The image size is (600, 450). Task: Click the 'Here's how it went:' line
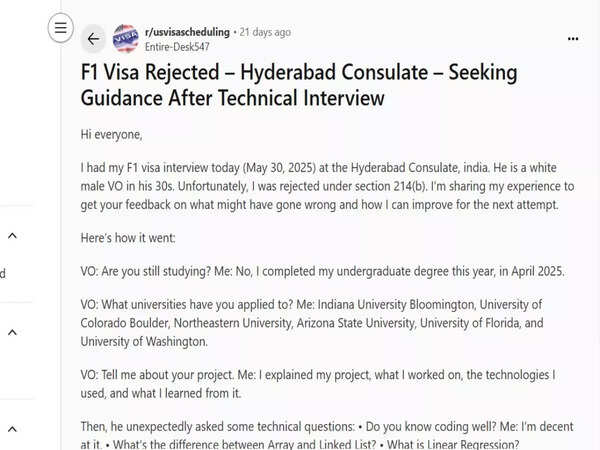click(x=128, y=238)
